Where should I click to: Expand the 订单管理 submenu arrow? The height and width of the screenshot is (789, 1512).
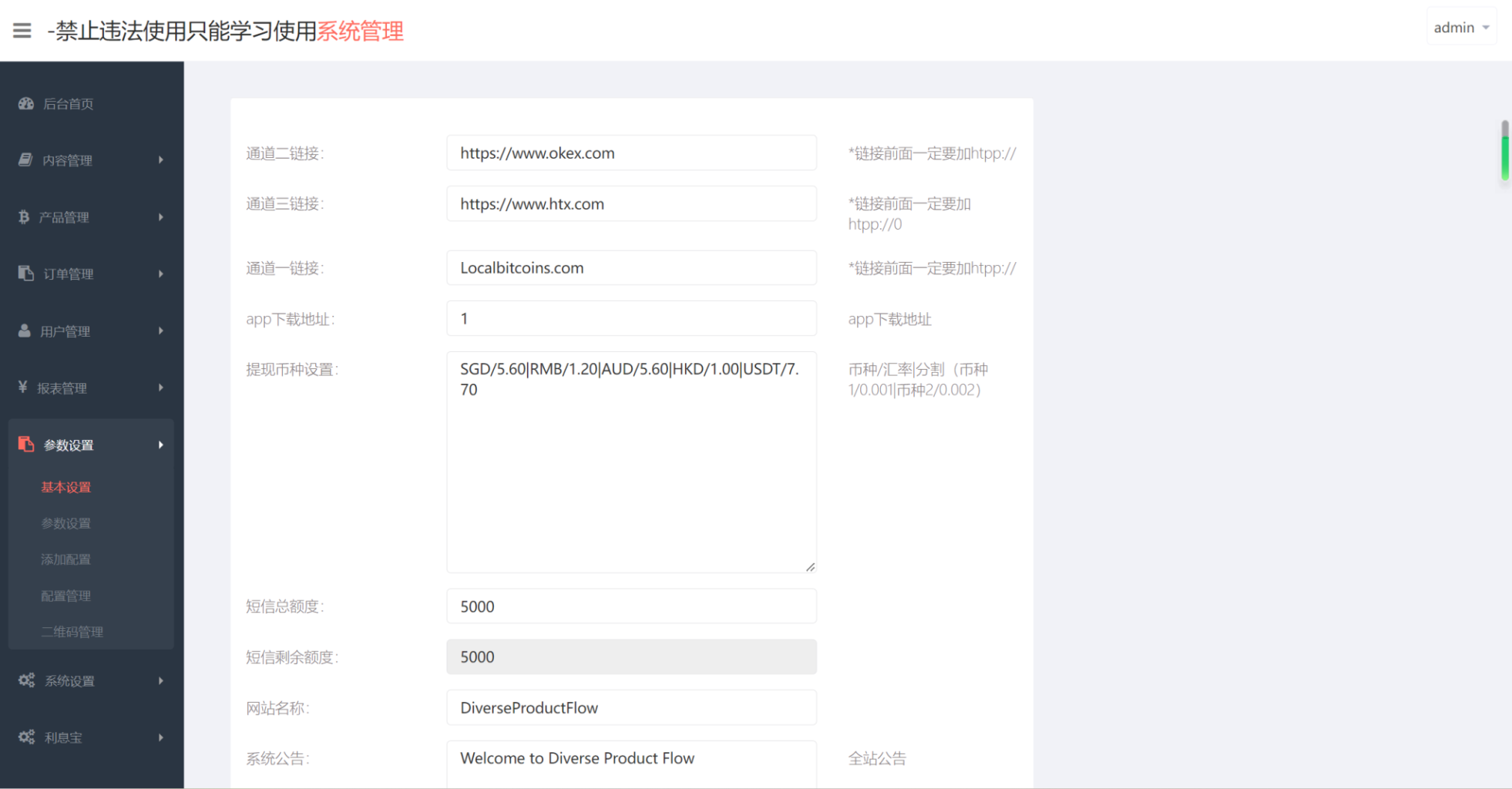click(x=161, y=274)
